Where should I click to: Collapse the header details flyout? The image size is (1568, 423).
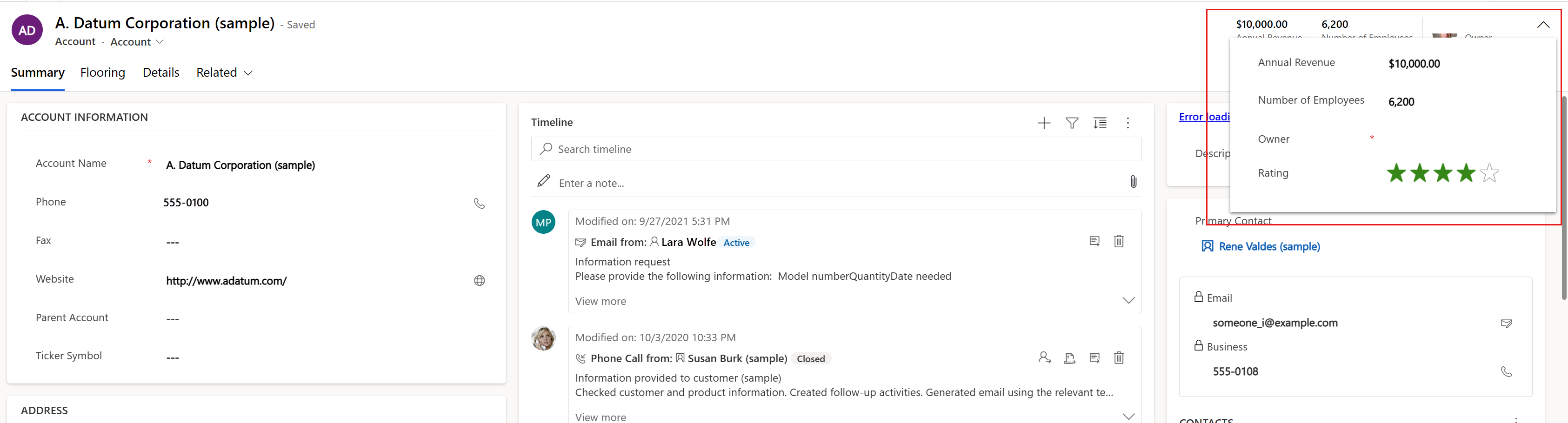(1543, 24)
